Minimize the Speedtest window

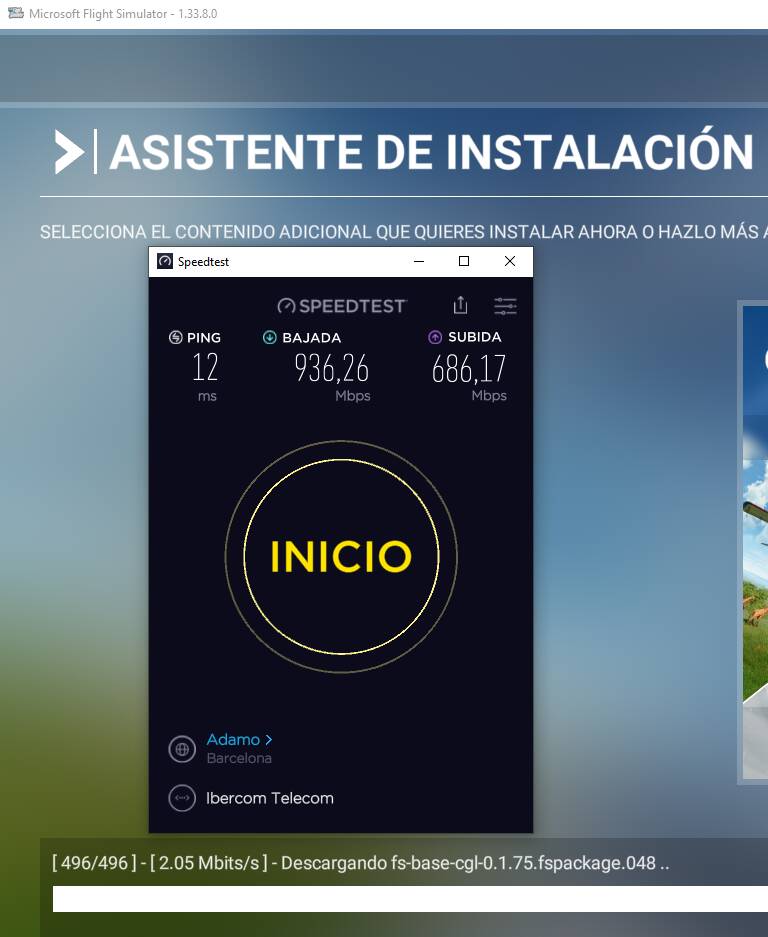419,261
